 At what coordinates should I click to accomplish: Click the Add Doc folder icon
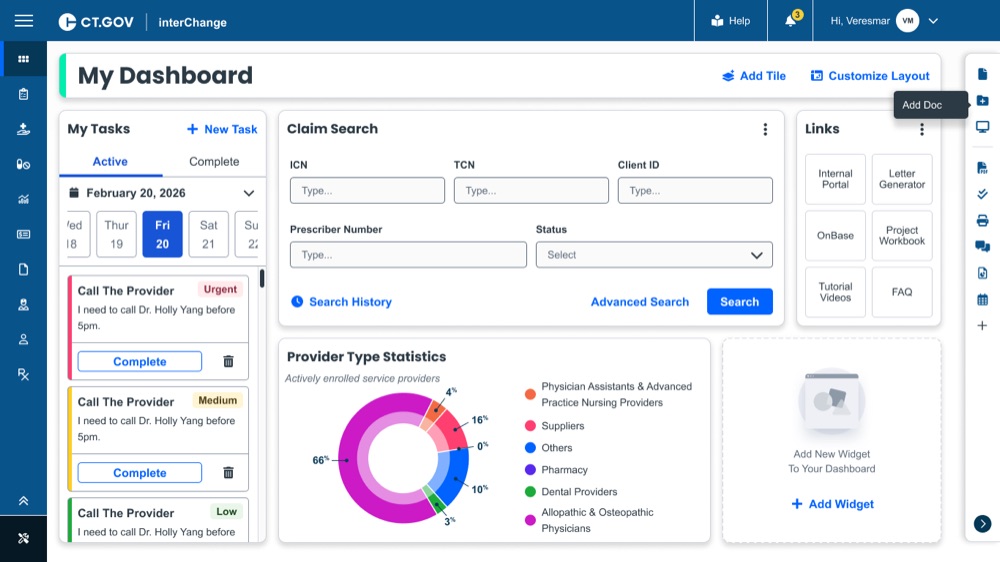click(982, 101)
